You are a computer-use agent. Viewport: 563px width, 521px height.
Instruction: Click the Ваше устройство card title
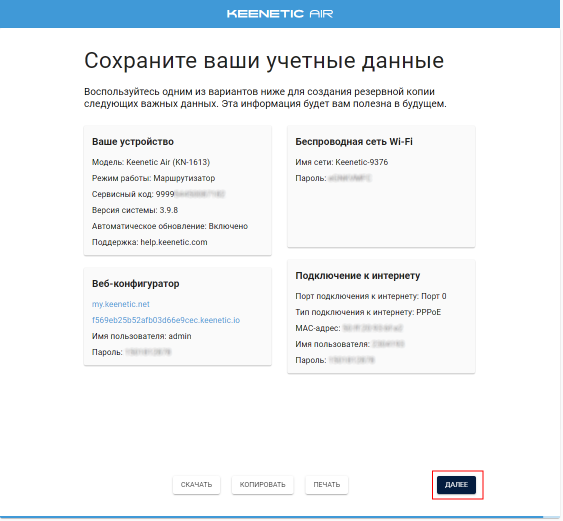[x=133, y=141]
